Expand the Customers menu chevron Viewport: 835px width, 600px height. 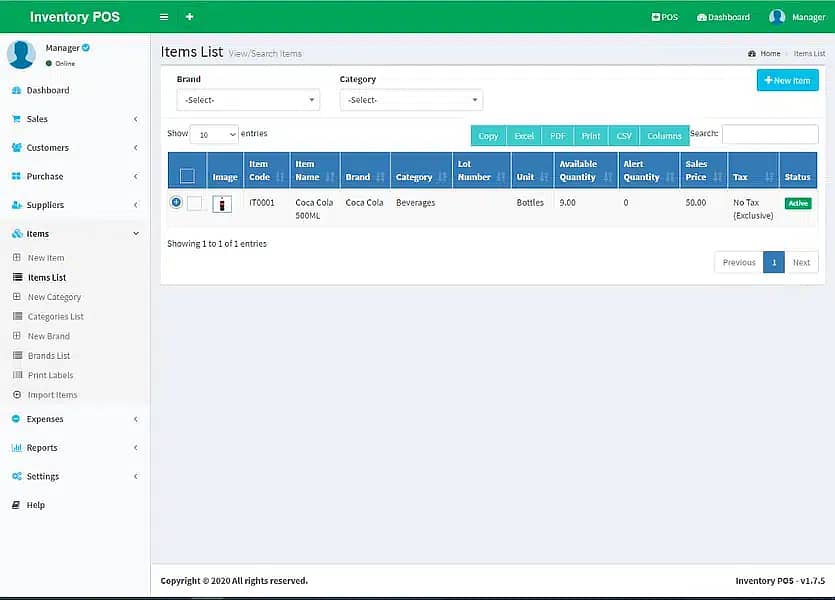click(x=136, y=147)
